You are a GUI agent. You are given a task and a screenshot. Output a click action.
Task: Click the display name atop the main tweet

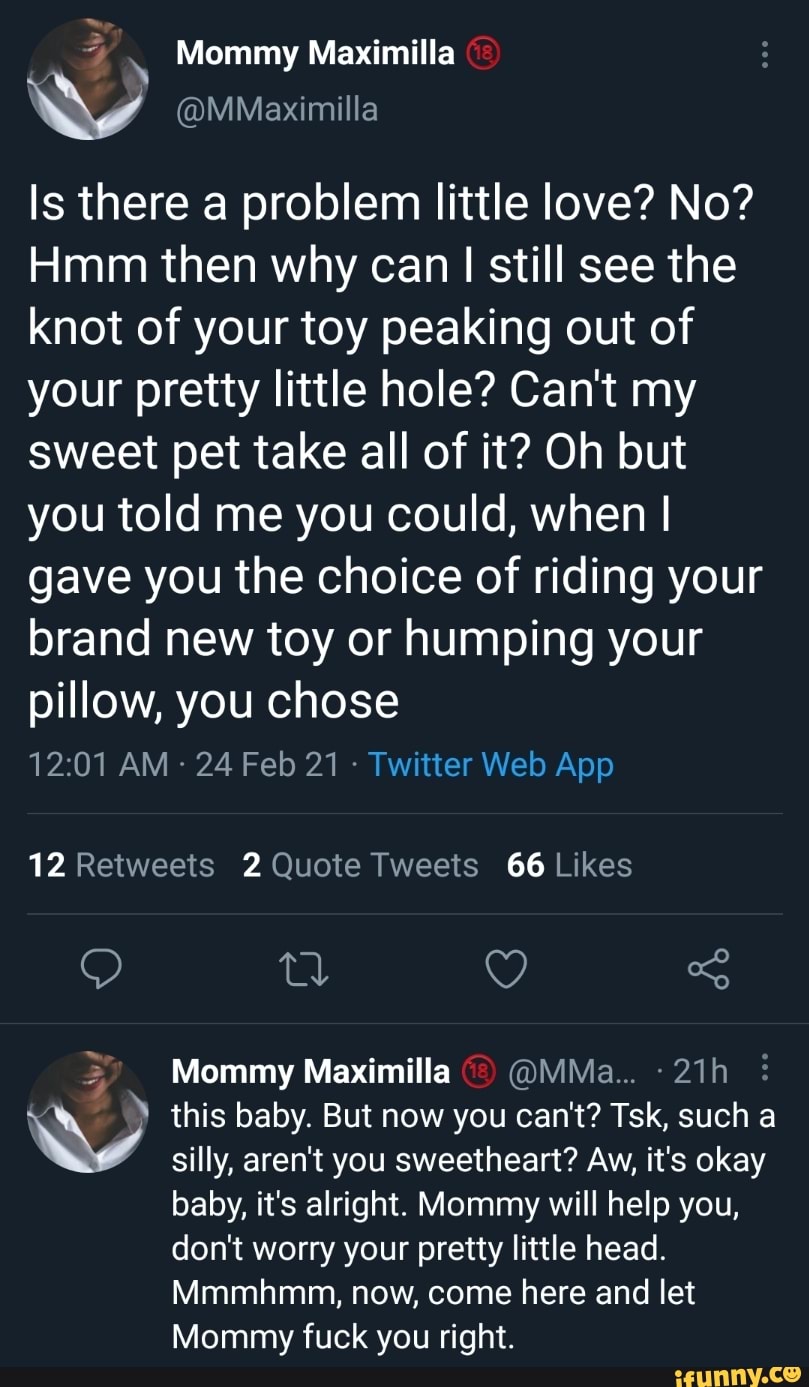315,54
